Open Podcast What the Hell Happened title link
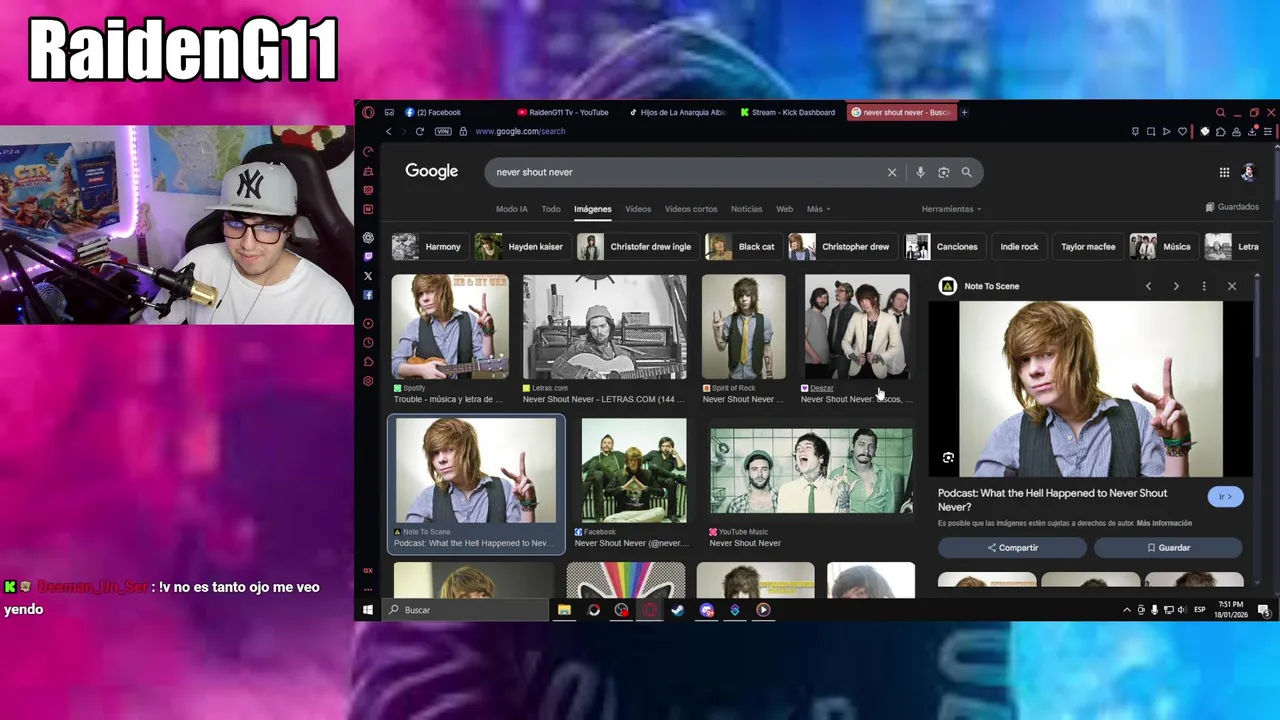 click(x=1052, y=500)
